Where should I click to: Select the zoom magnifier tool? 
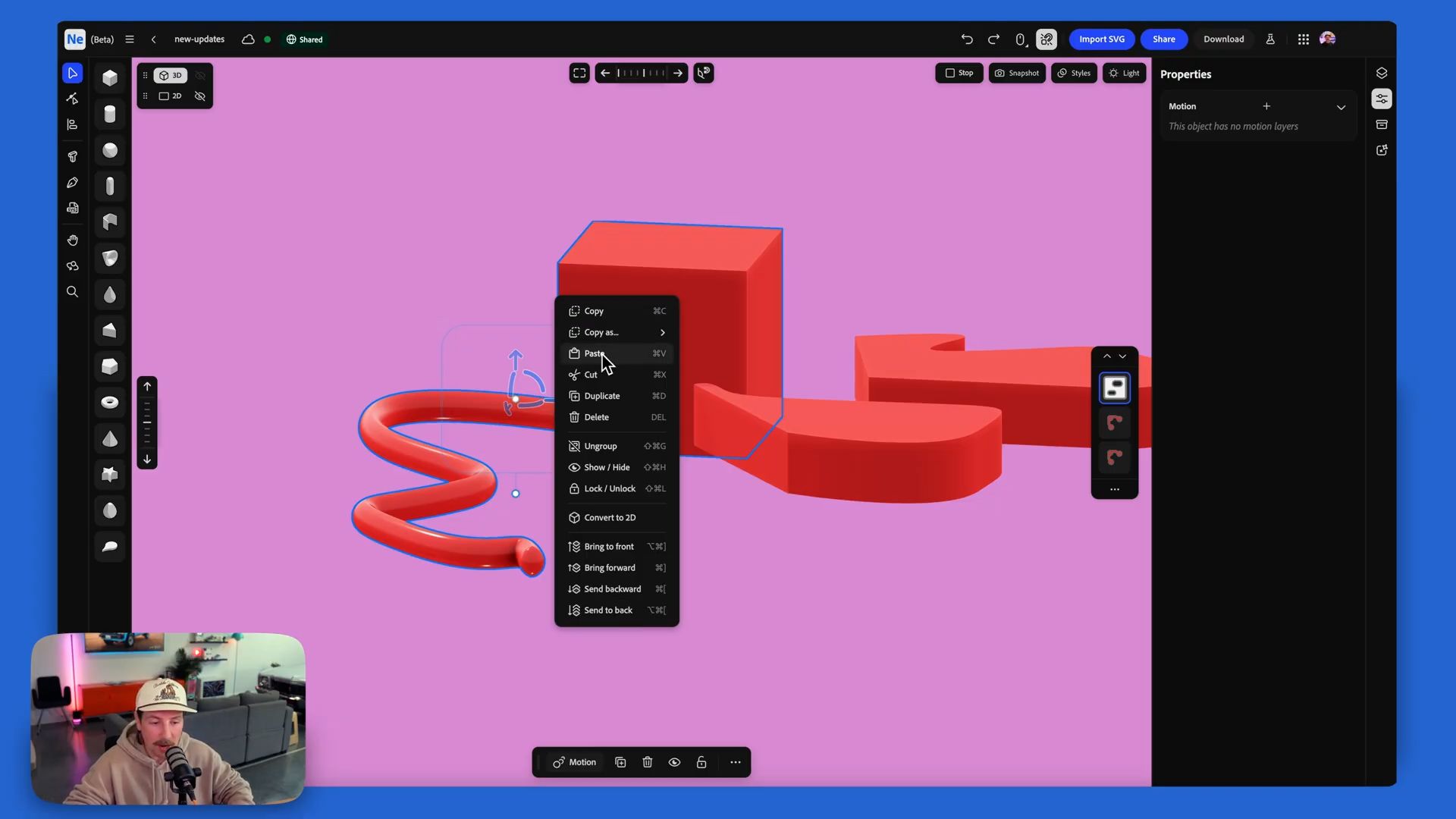pos(73,292)
